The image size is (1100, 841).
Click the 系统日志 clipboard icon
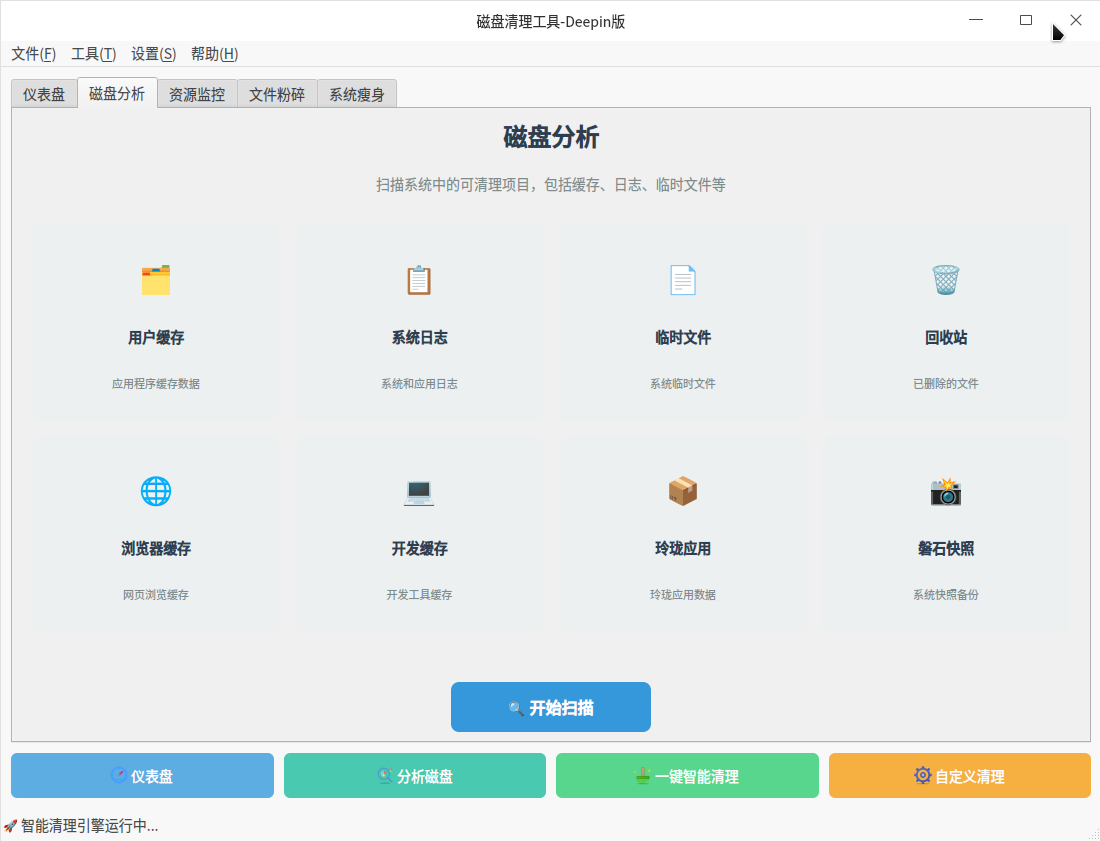pos(419,281)
